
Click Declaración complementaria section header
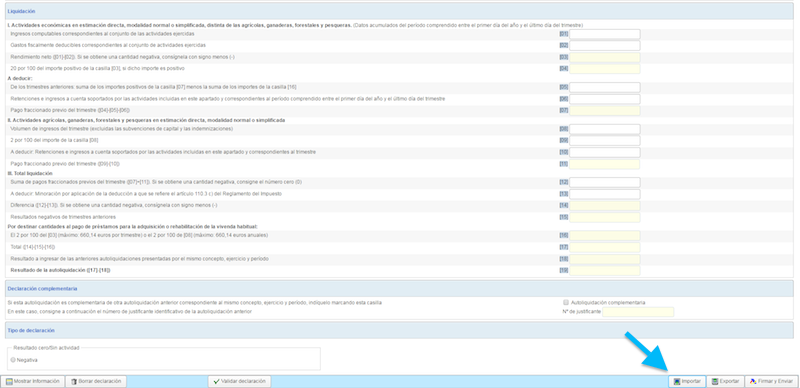pyautogui.click(x=399, y=288)
